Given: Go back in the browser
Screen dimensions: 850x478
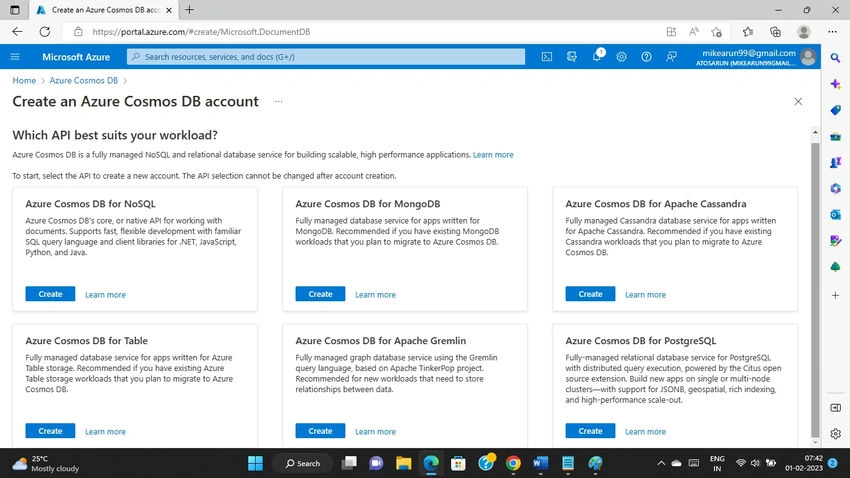Looking at the screenshot, I should [17, 31].
